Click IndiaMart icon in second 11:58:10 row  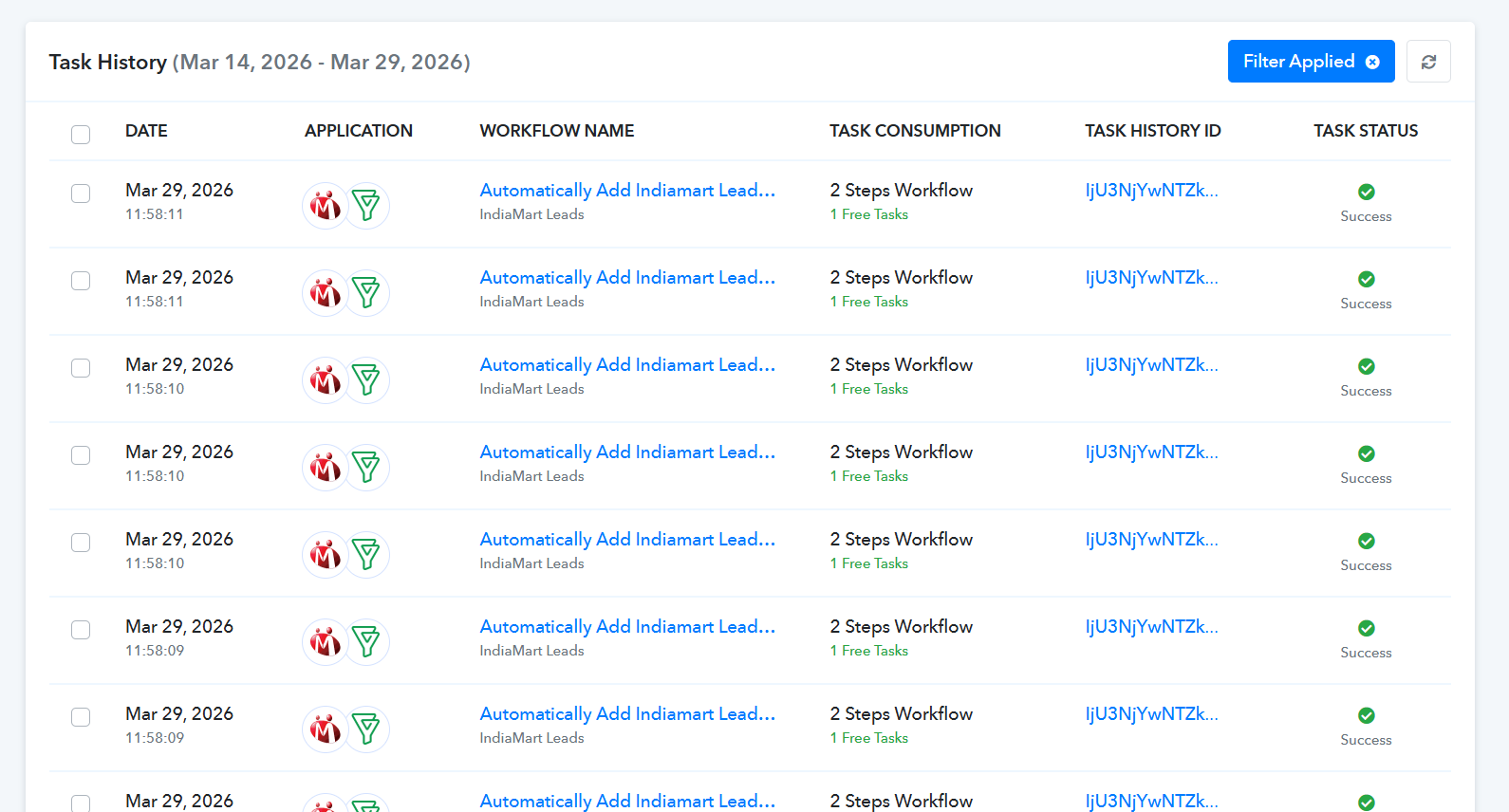point(326,468)
